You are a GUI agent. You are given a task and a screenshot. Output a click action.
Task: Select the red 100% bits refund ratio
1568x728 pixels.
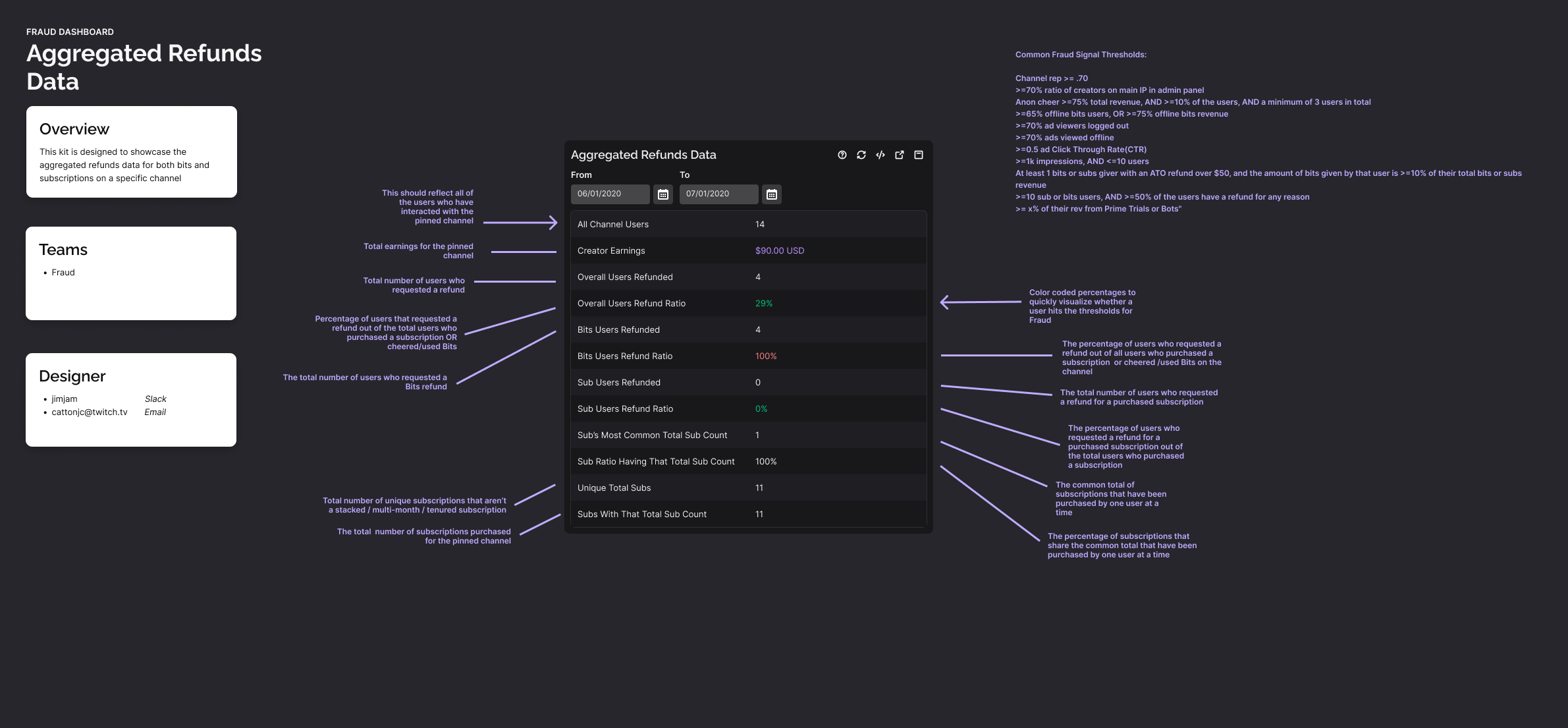coord(766,356)
